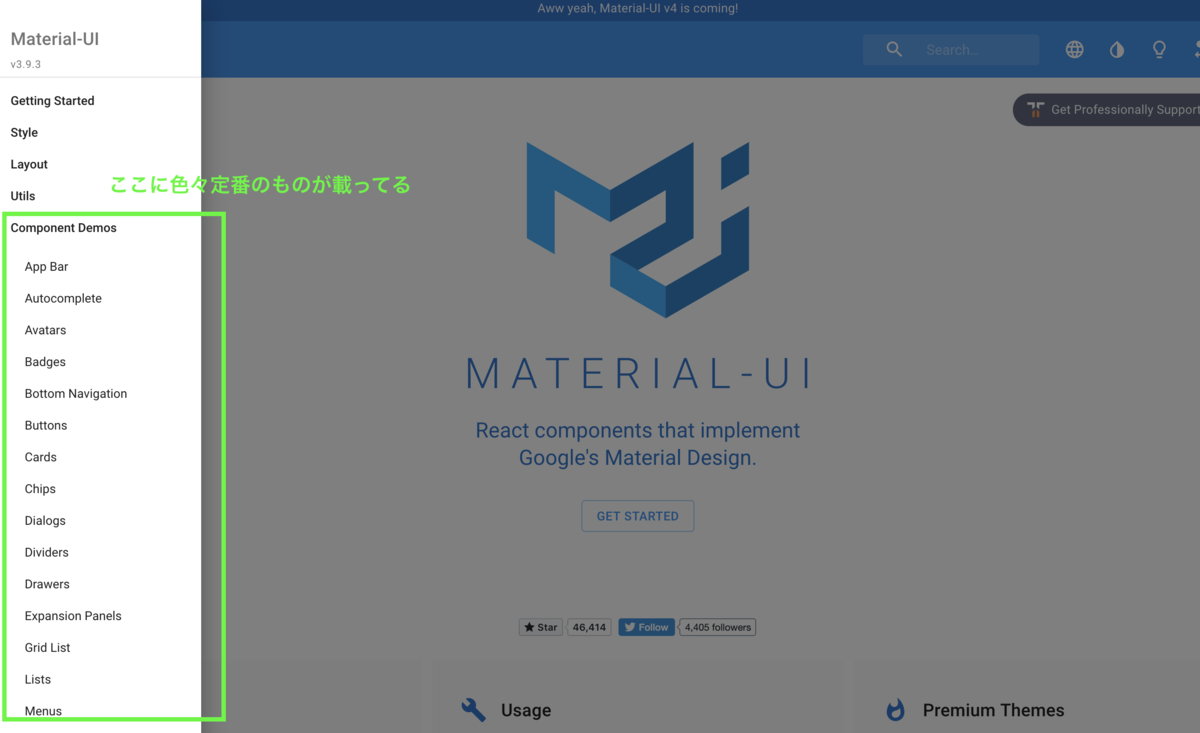Click the Material-UI v4 announcement banner
Screen dimensions: 1200x733
click(x=638, y=9)
